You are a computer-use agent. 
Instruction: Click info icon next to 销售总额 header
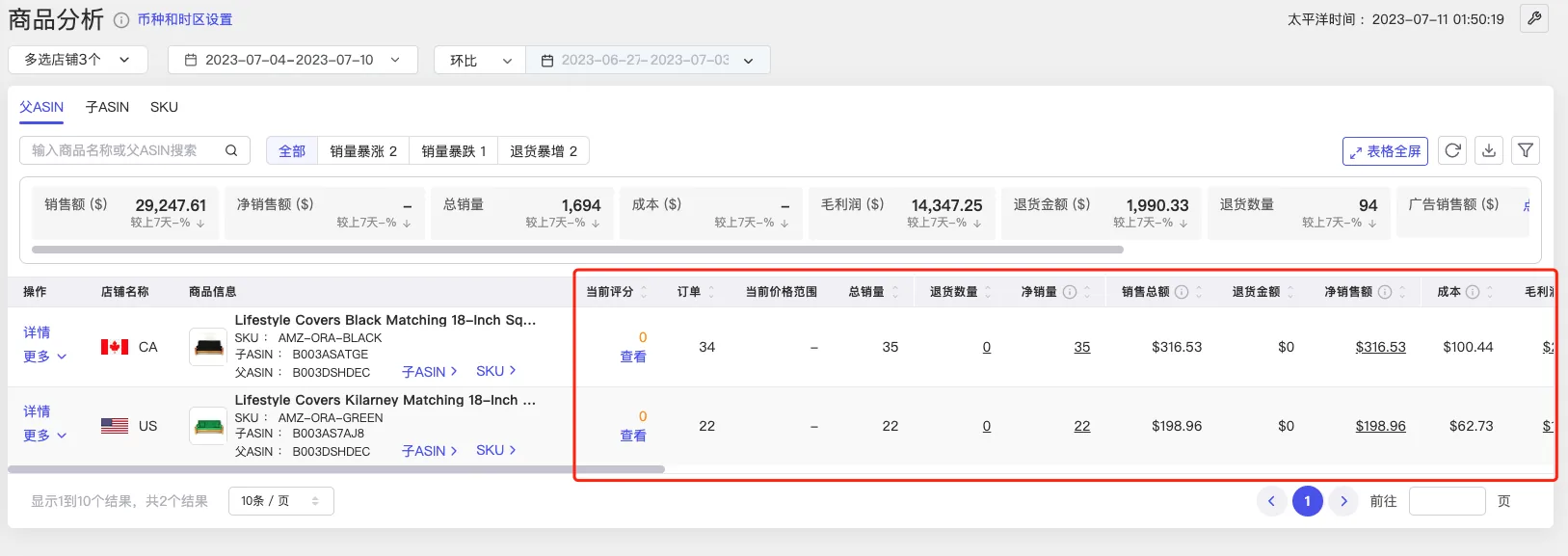click(1182, 292)
